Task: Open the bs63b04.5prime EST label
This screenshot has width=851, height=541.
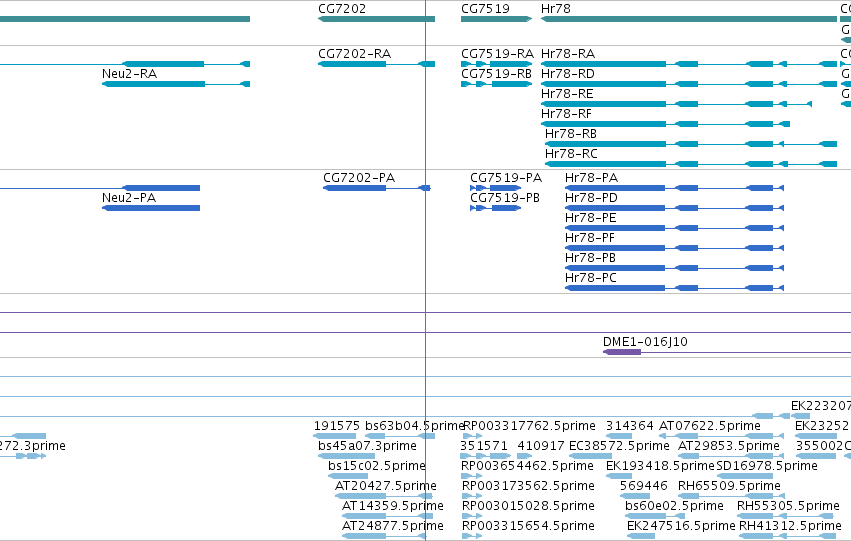Action: point(415,426)
